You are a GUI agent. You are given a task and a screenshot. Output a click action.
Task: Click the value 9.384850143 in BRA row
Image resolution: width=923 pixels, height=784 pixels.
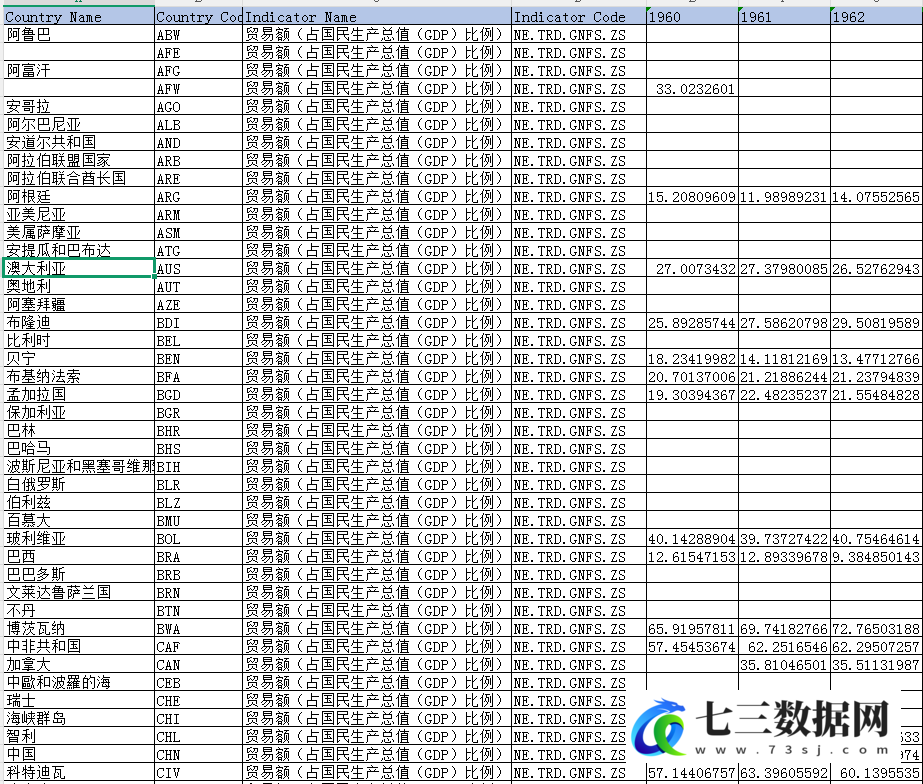coord(876,557)
